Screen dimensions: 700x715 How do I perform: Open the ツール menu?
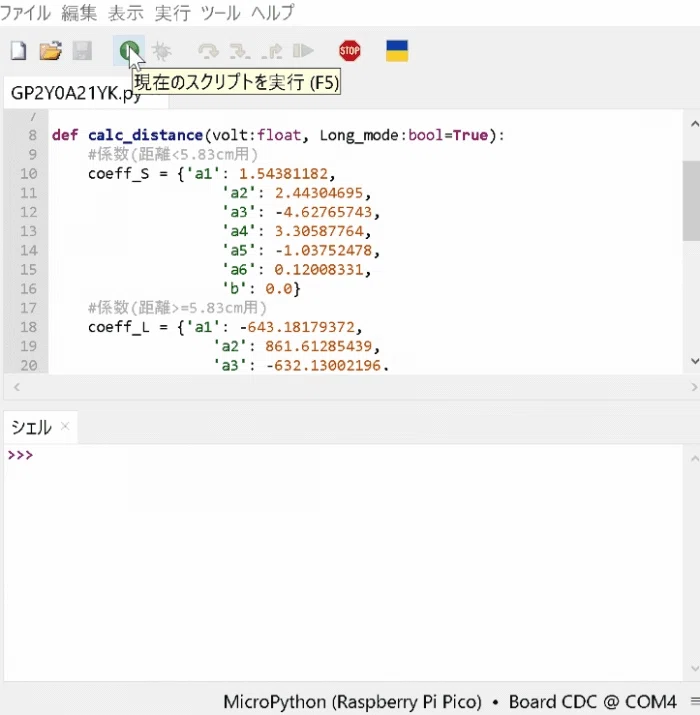coord(220,12)
